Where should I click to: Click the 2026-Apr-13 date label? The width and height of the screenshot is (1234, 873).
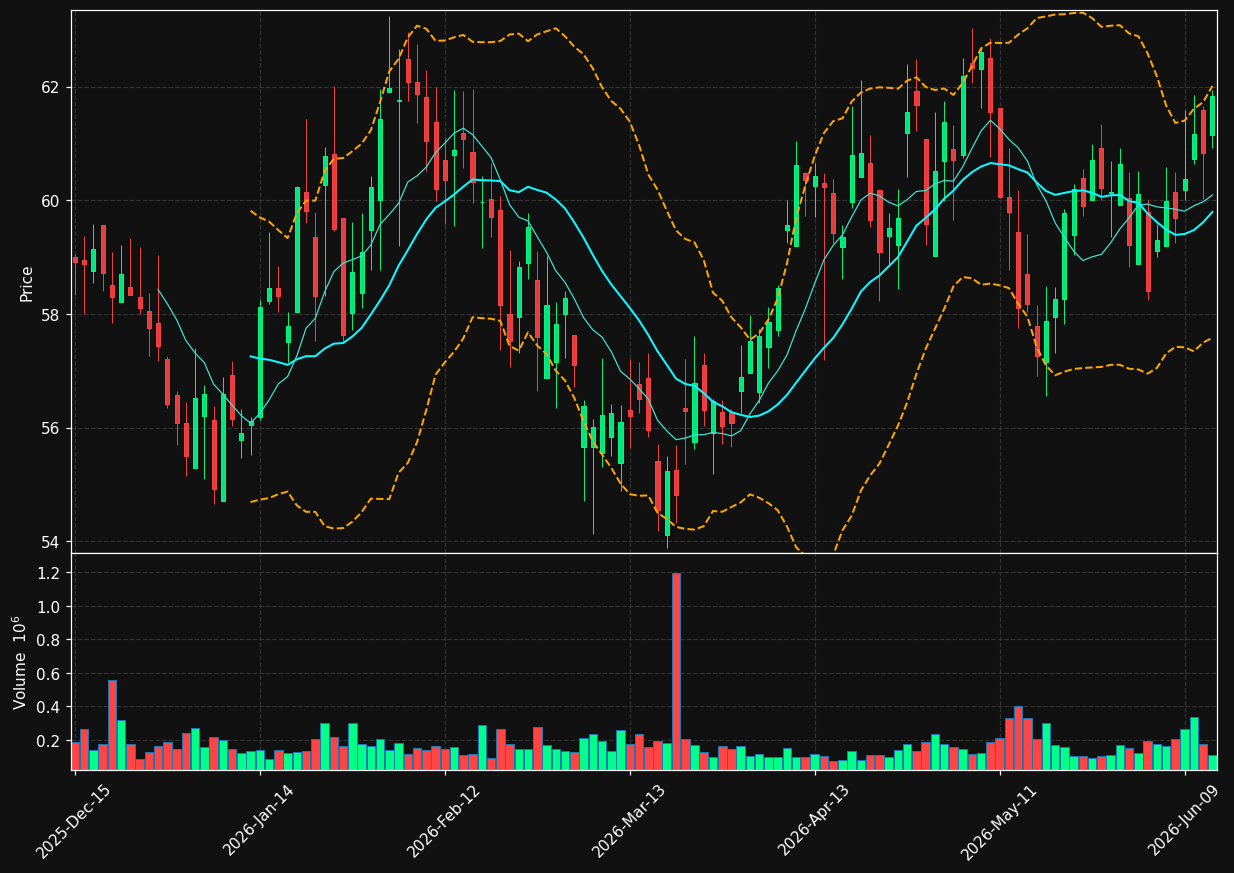[813, 821]
